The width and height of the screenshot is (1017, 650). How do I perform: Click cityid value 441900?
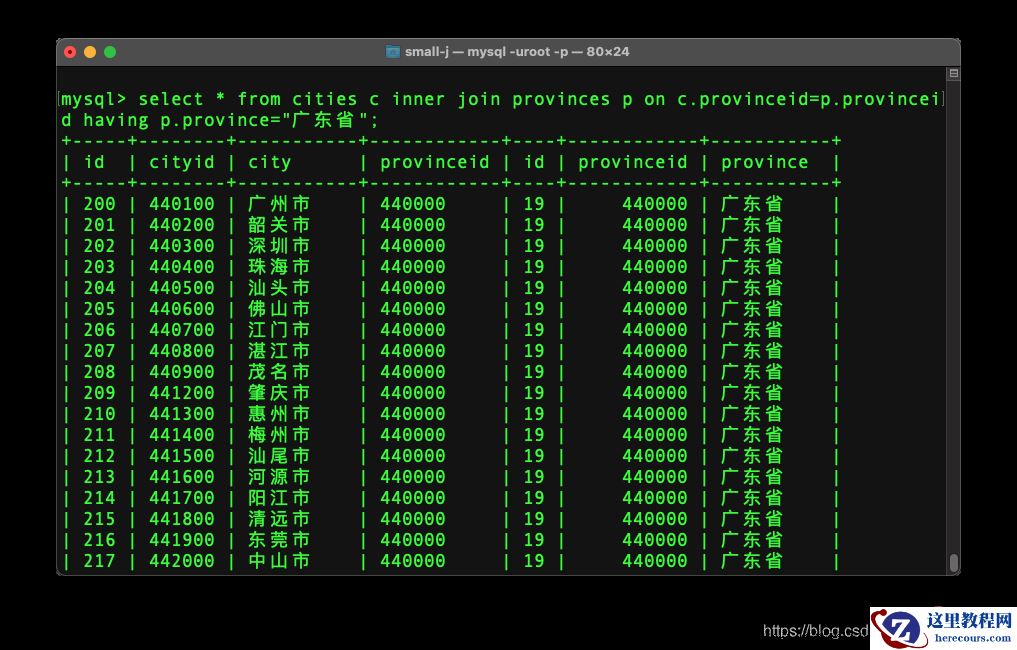click(x=182, y=540)
